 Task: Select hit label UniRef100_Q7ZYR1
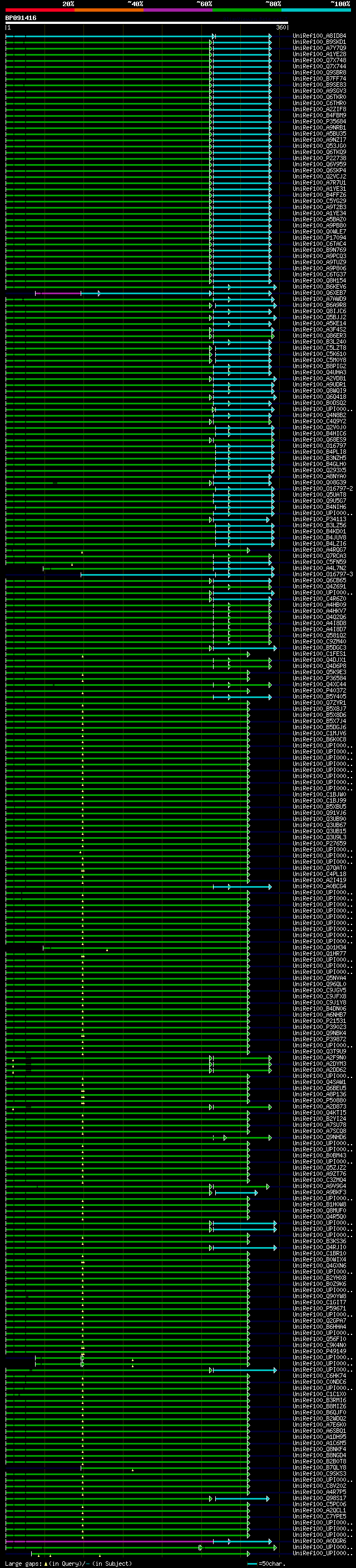click(x=319, y=703)
